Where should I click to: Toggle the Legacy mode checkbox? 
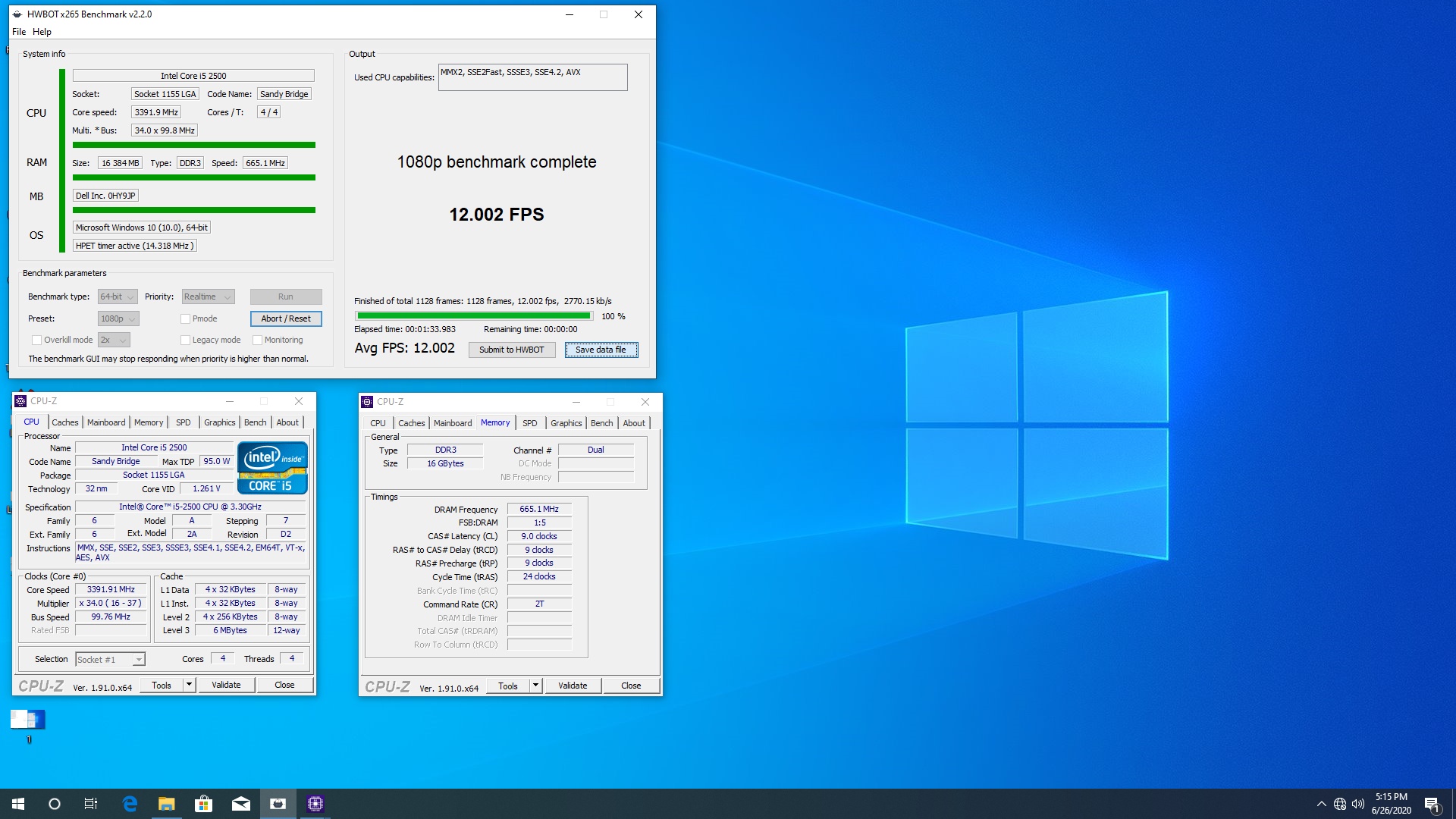185,340
